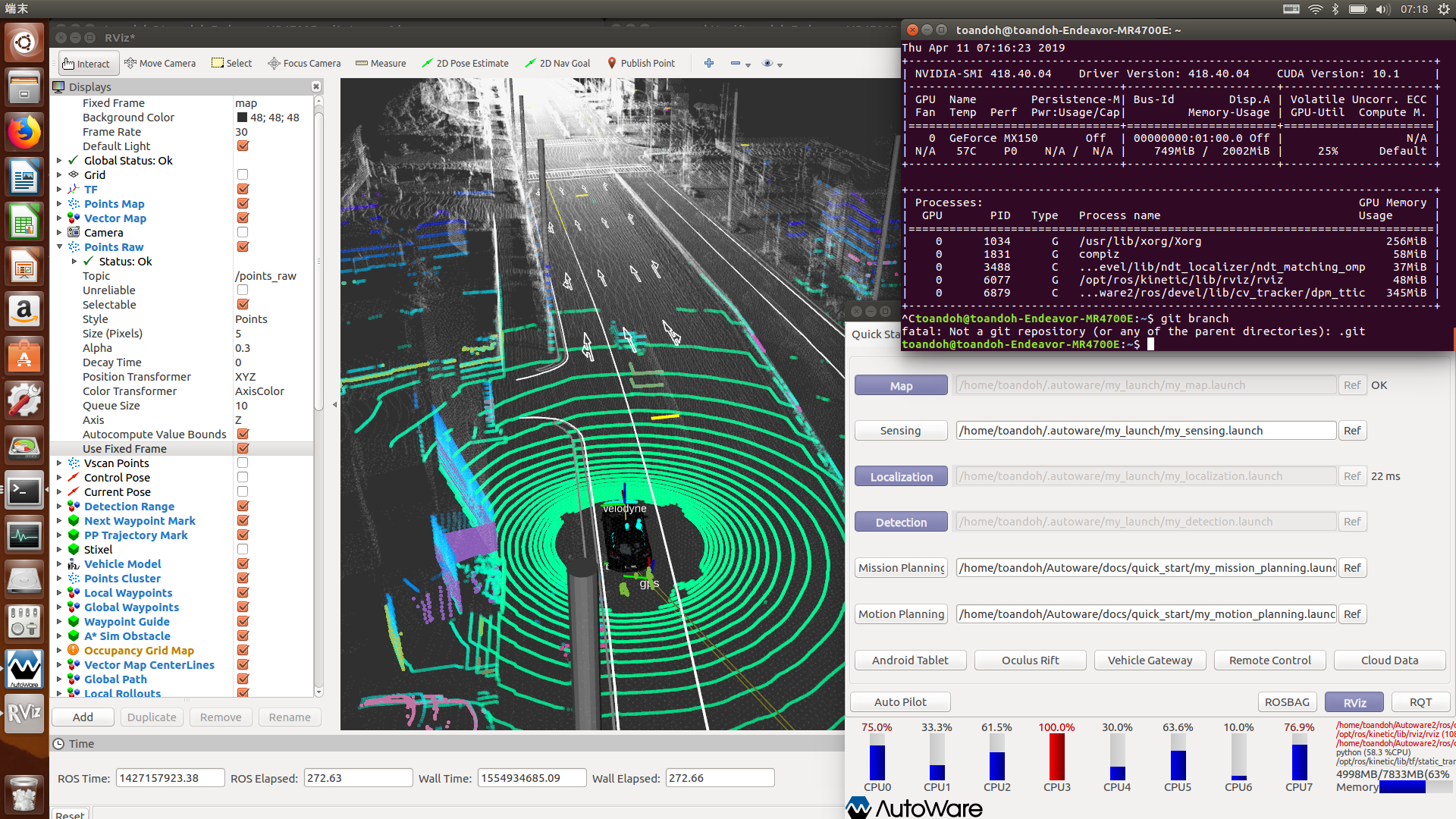Uncheck the Autocompute Value Bounds option
The height and width of the screenshot is (819, 1456).
pos(243,435)
